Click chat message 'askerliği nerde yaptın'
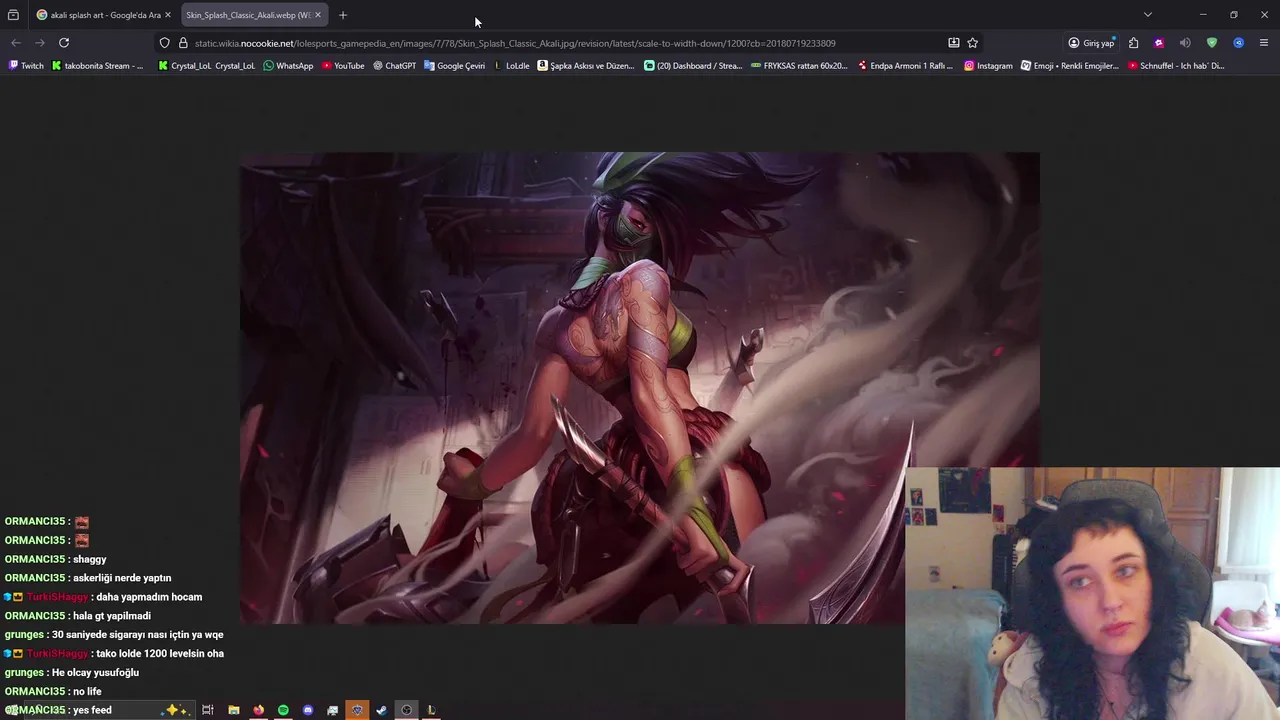Viewport: 1280px width, 720px height. [122, 578]
